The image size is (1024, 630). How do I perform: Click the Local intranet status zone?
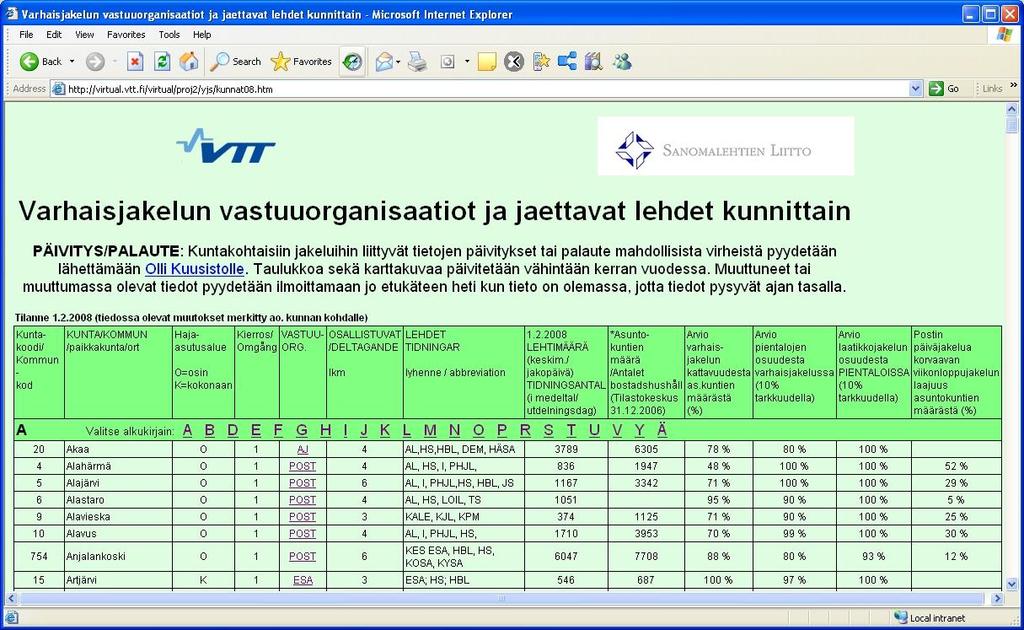930,618
